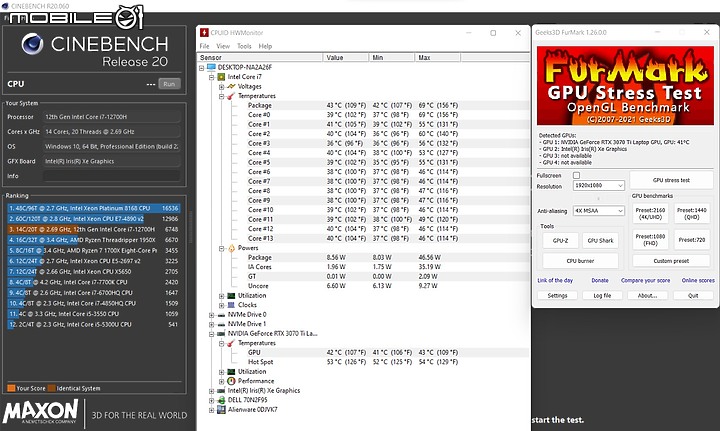Launch Preset:1080 (FHD) benchmark
Image resolution: width=720 pixels, height=431 pixels.
pos(650,240)
